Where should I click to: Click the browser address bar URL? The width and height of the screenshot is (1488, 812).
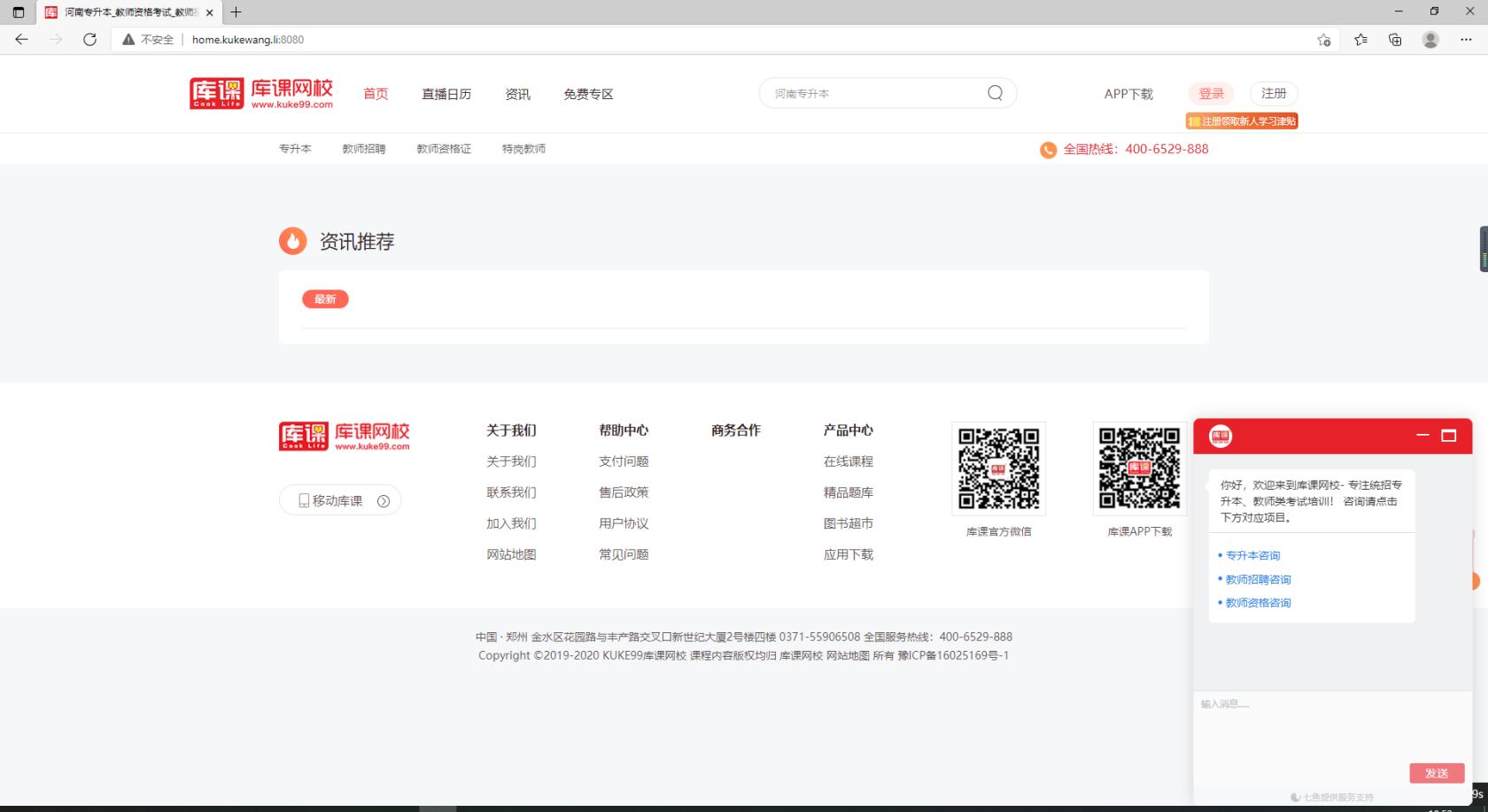click(x=248, y=40)
